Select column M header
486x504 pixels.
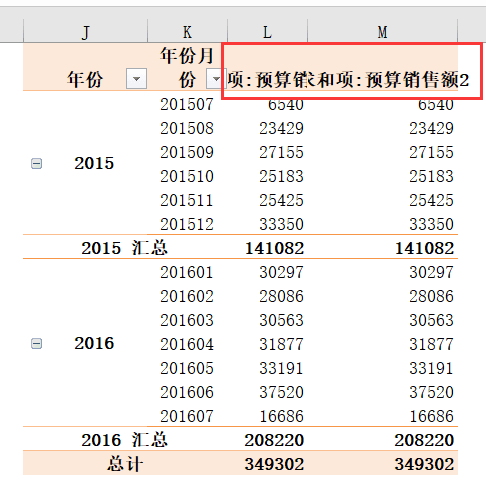[382, 32]
